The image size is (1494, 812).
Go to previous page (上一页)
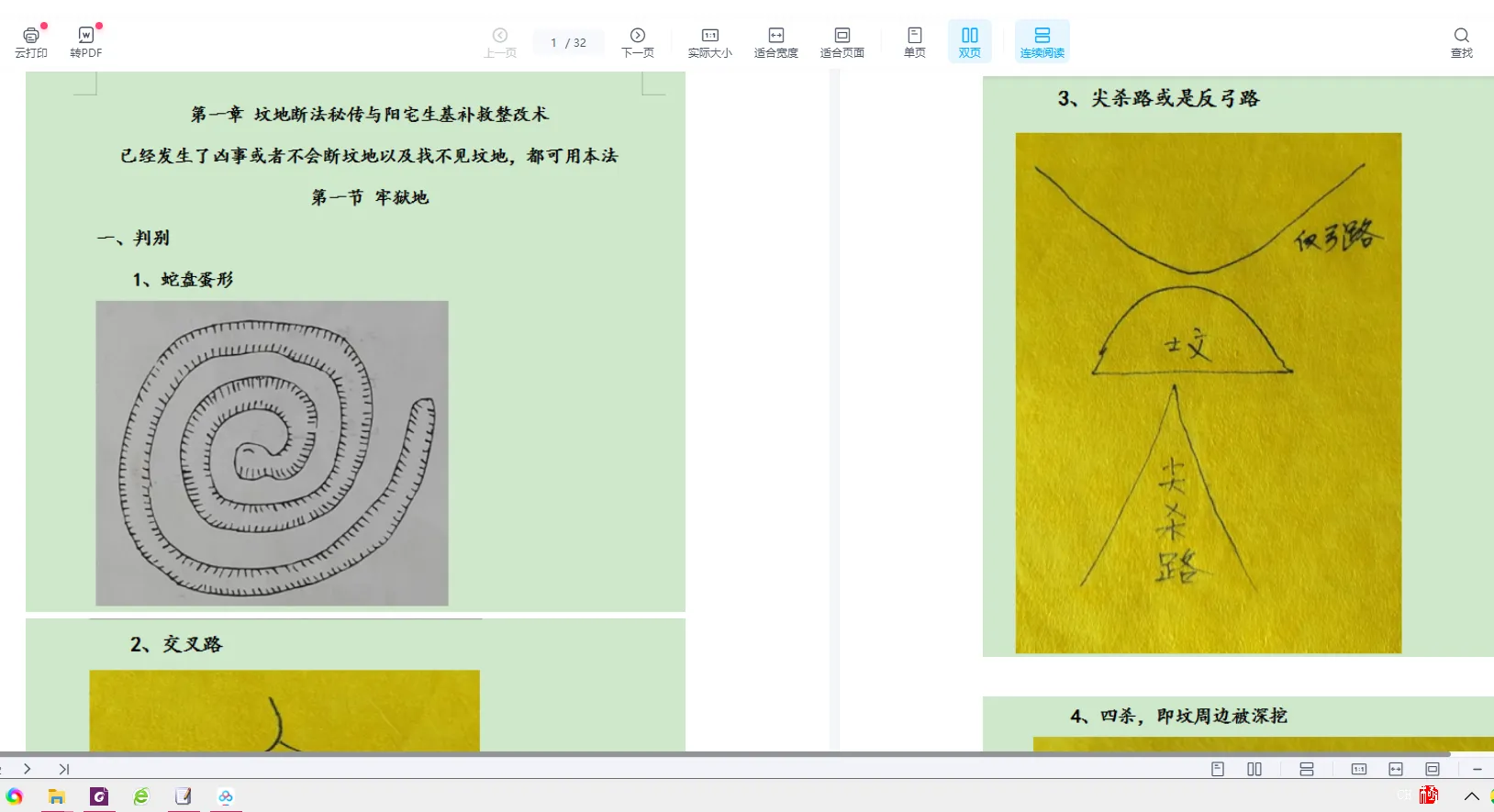500,42
